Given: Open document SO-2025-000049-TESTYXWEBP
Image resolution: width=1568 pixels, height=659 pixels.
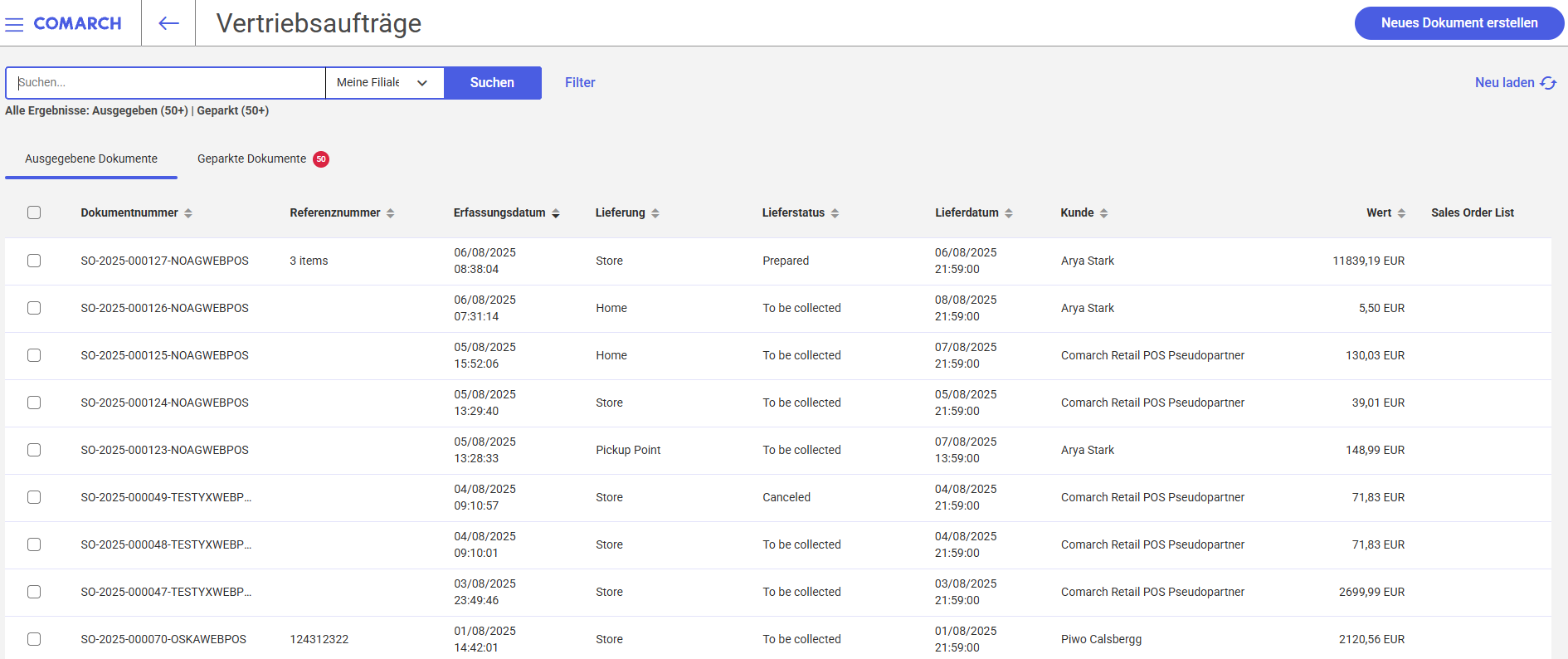Looking at the screenshot, I should (166, 497).
